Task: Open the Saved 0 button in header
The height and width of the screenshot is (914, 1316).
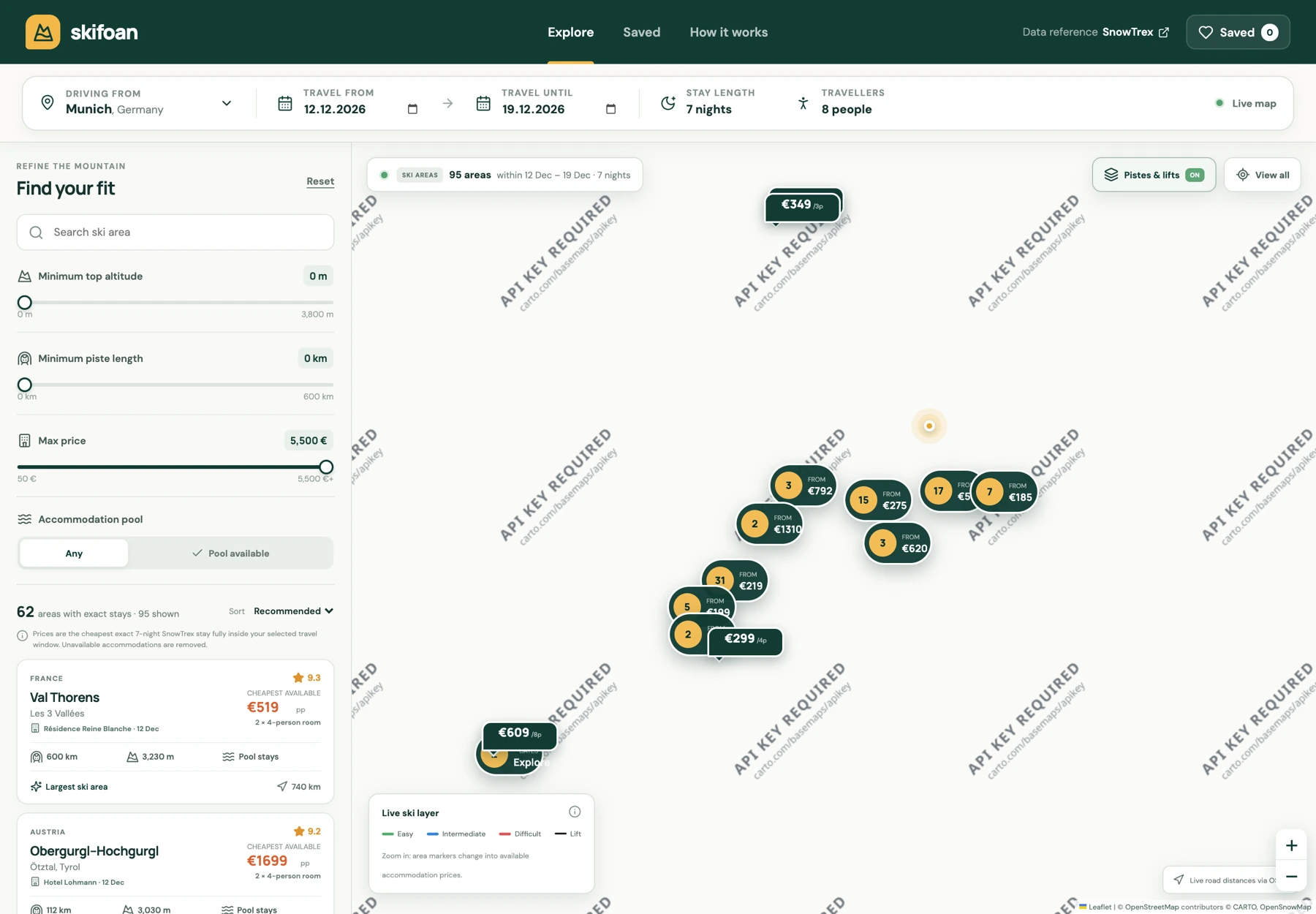Action: click(1238, 32)
